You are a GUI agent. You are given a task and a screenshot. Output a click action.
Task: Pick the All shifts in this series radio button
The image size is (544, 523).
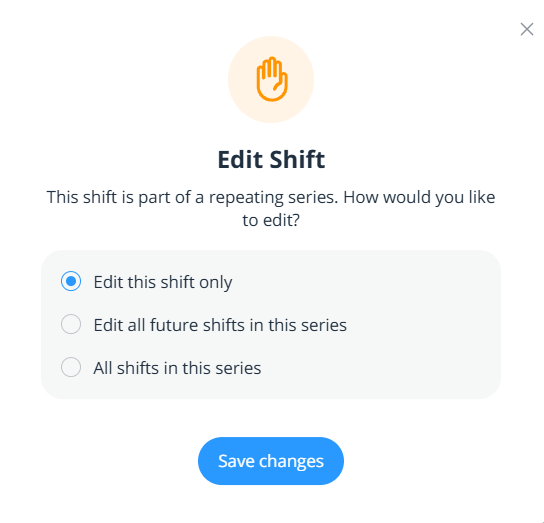71,367
